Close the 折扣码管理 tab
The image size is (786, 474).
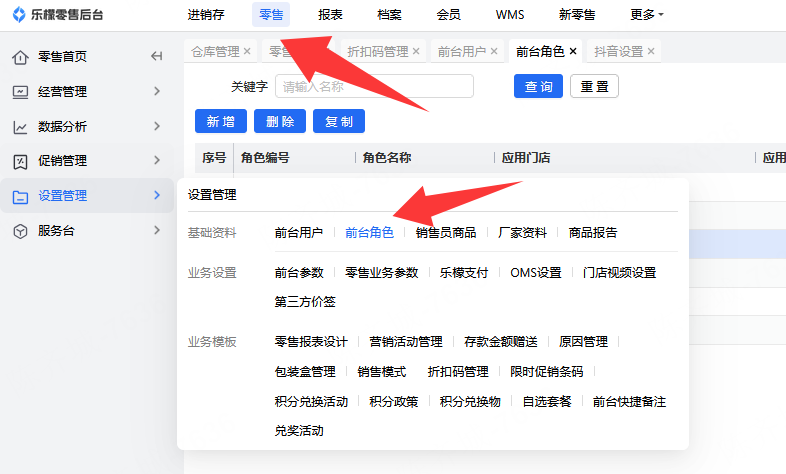click(416, 51)
